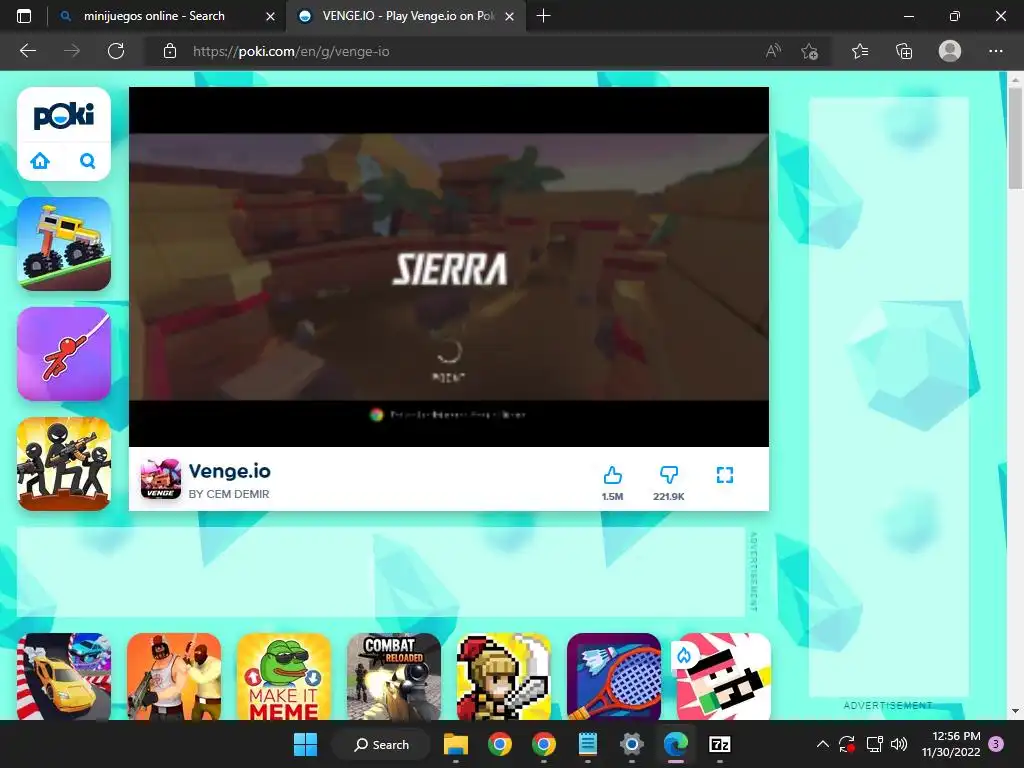1024x768 pixels.
Task: Open volume control in system tray
Action: [x=899, y=744]
